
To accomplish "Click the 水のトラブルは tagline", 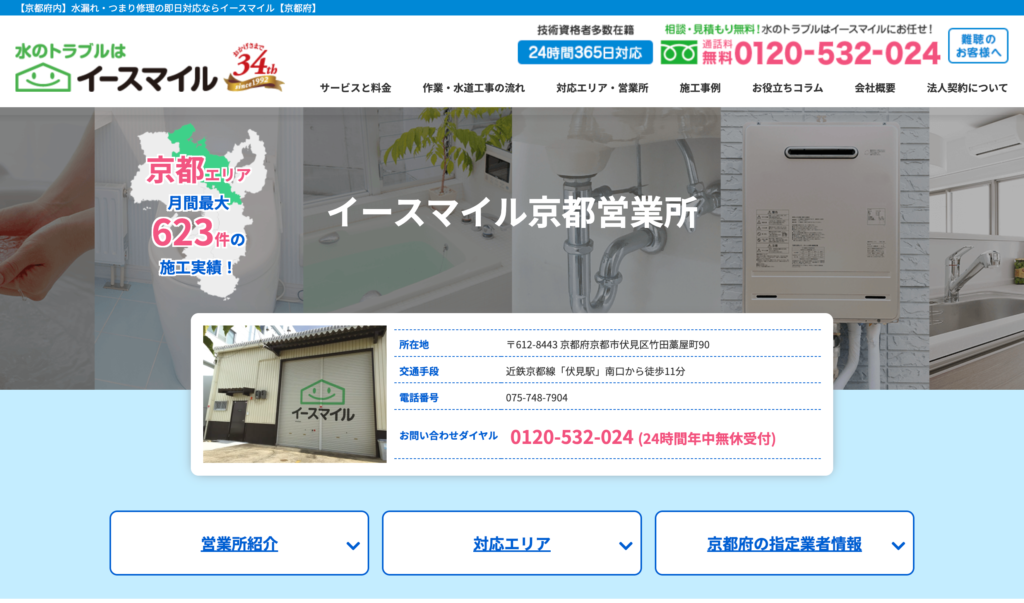I will tap(71, 51).
